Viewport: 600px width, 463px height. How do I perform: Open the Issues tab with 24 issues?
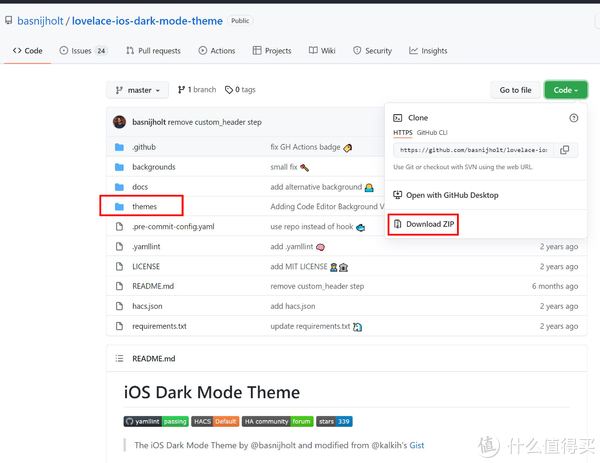83,51
